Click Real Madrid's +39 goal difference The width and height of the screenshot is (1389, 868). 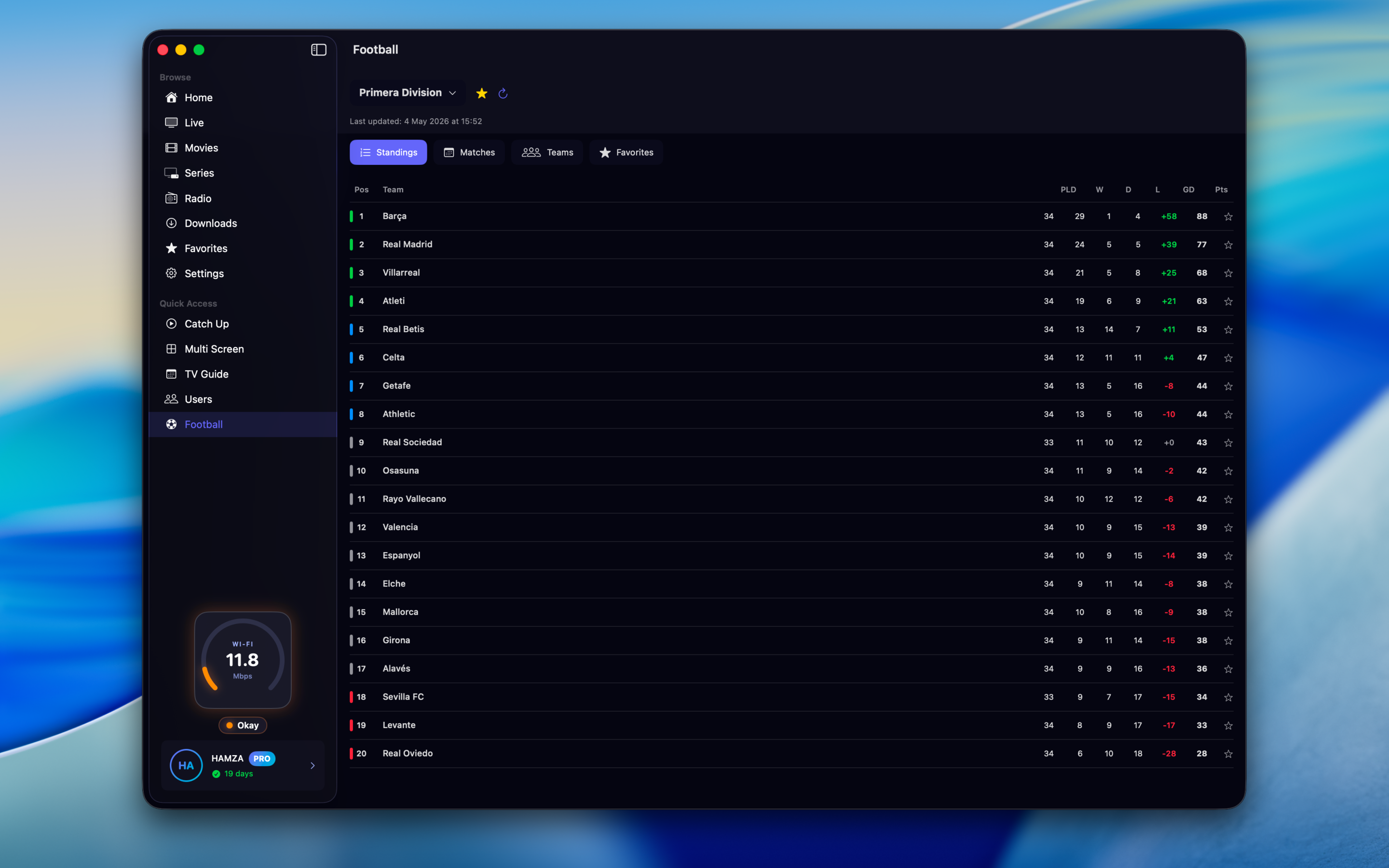pyautogui.click(x=1169, y=245)
